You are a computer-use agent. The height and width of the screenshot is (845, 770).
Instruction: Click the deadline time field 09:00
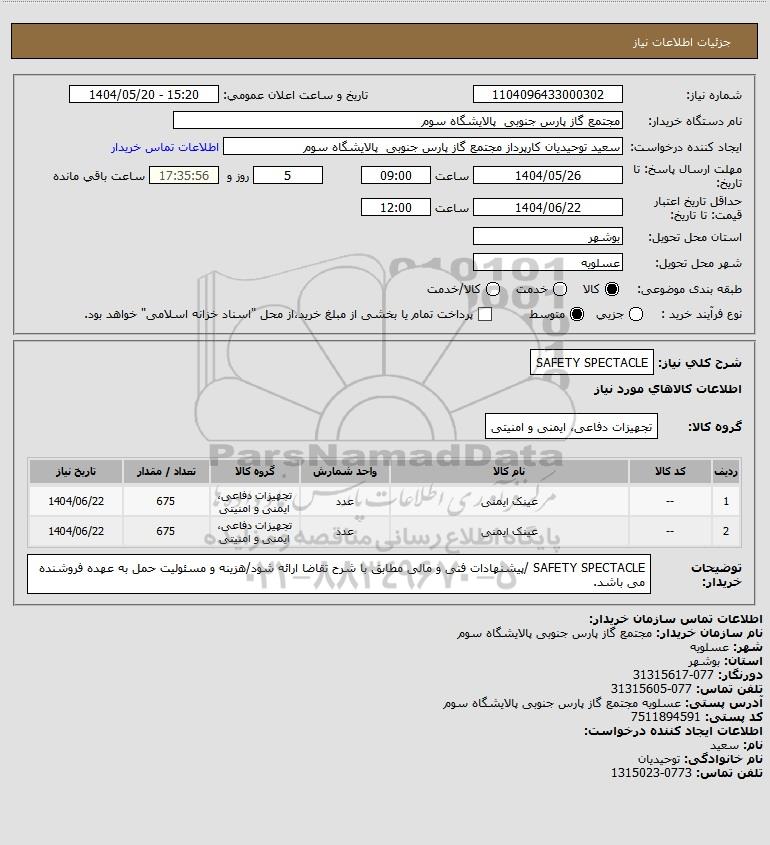click(x=396, y=175)
